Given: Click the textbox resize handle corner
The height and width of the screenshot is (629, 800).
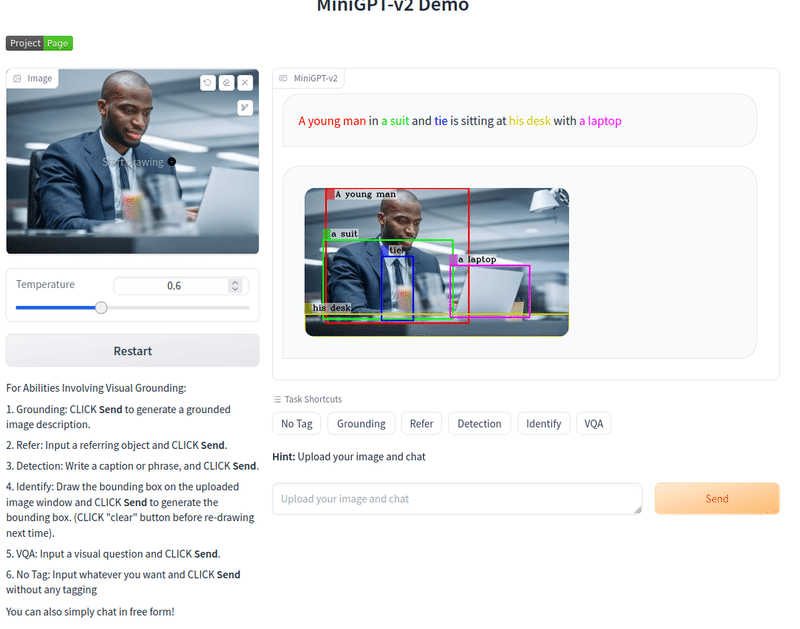Looking at the screenshot, I should [x=637, y=510].
